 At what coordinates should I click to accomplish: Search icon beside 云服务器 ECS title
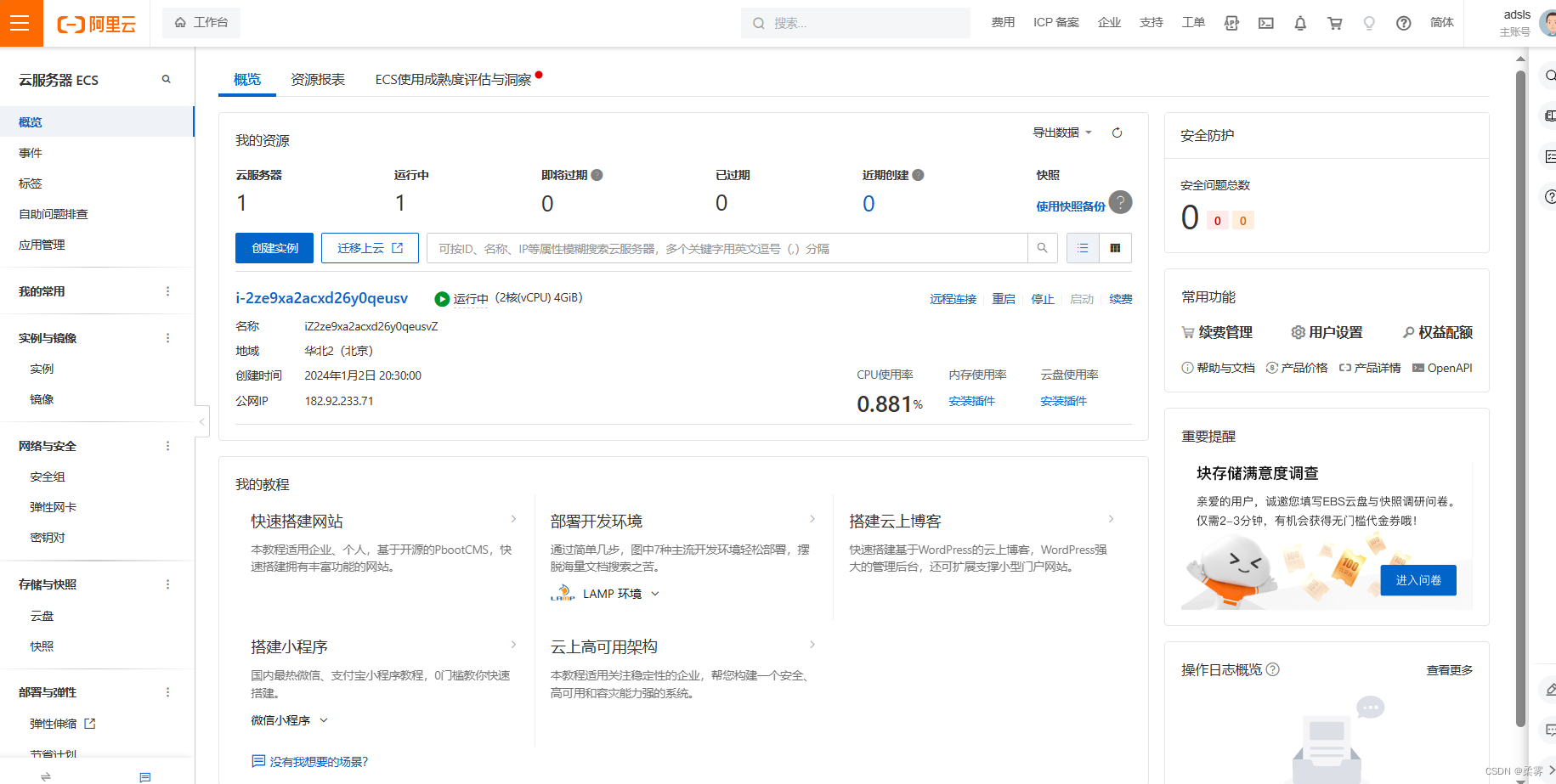point(167,79)
